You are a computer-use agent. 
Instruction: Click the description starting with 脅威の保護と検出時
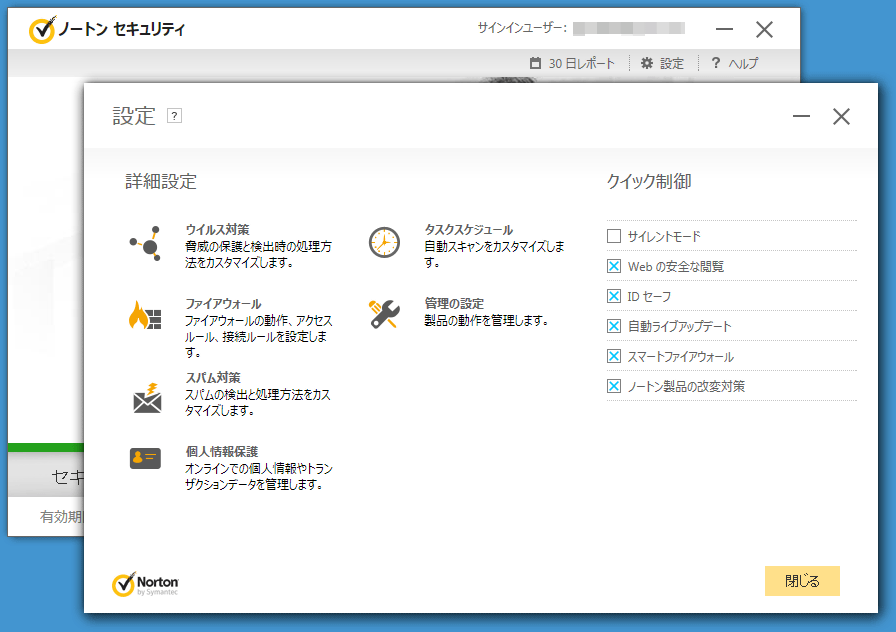[258, 254]
